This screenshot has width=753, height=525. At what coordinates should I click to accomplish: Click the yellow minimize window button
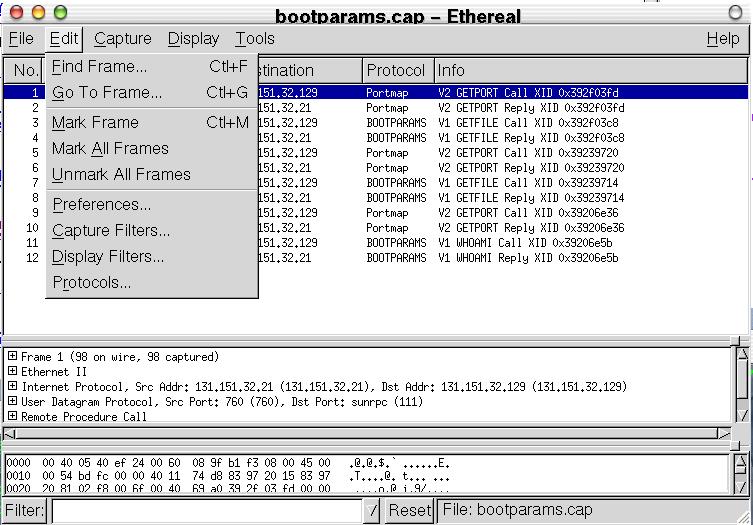[38, 12]
